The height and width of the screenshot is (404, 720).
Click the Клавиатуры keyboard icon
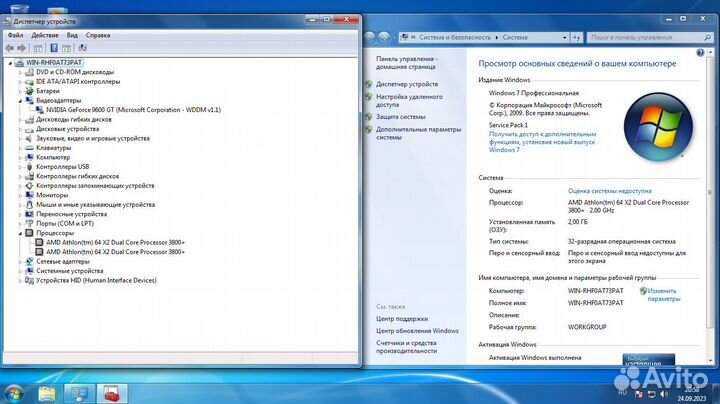coord(29,148)
